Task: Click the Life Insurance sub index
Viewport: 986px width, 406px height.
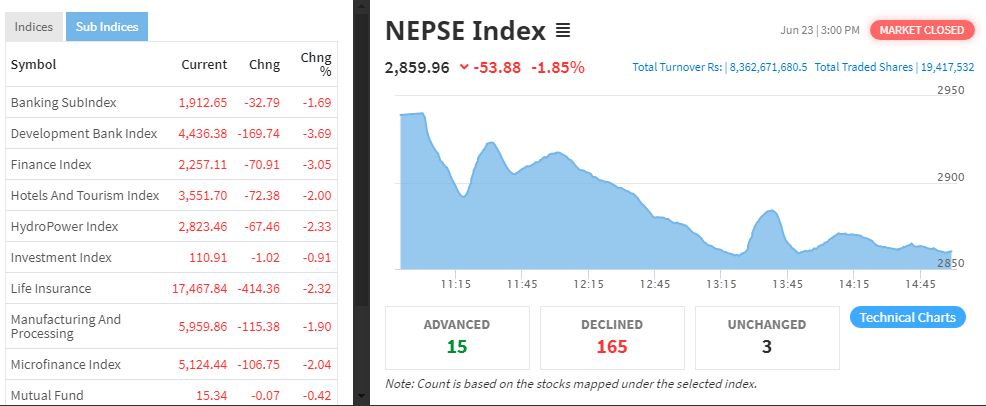Action: pyautogui.click(x=171, y=288)
